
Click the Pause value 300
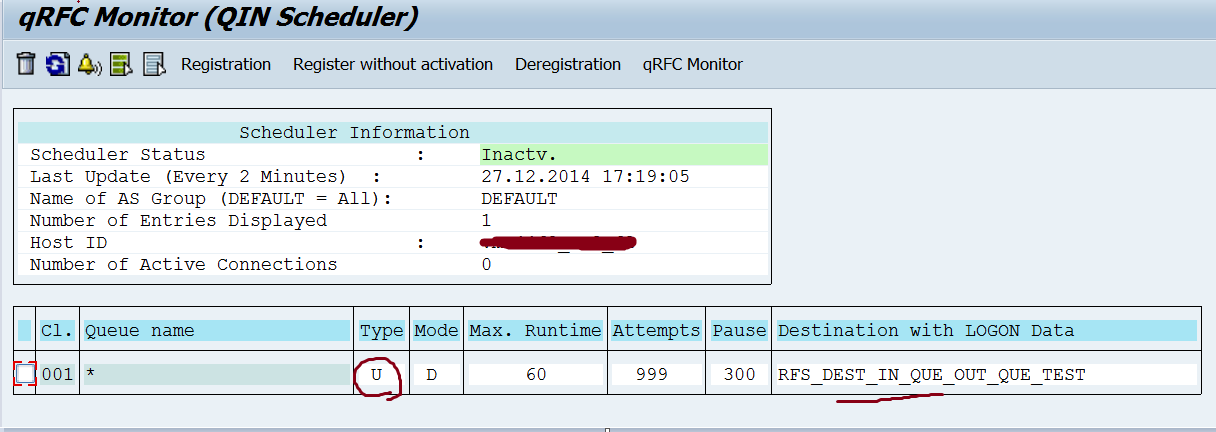739,375
